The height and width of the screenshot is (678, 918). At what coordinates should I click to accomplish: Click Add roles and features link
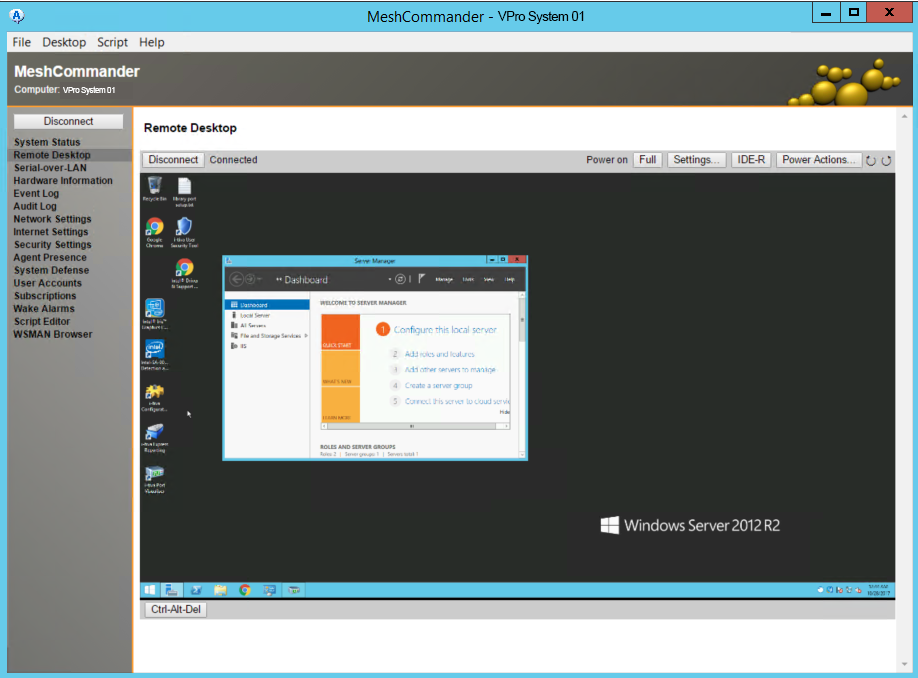(440, 354)
